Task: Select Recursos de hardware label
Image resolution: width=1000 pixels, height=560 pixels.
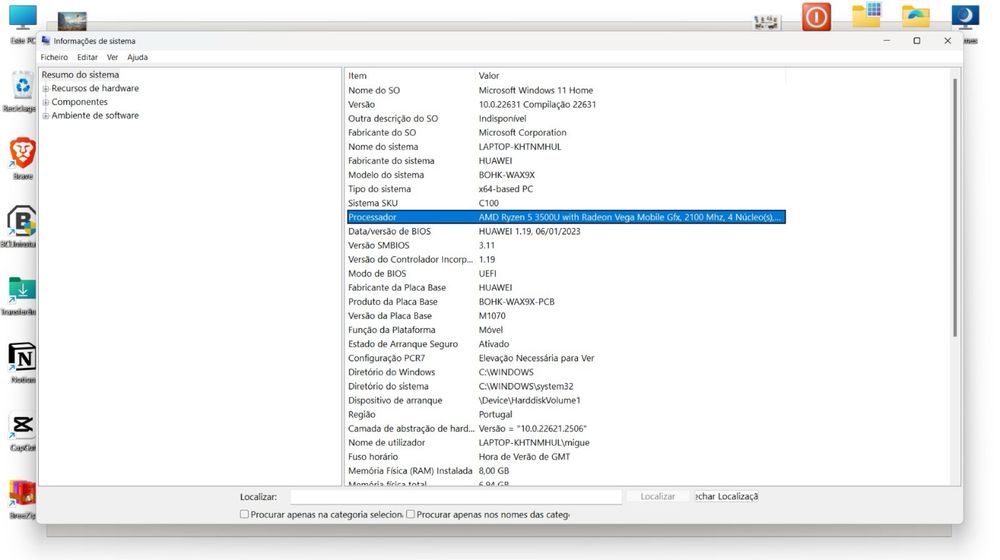Action: coord(95,89)
